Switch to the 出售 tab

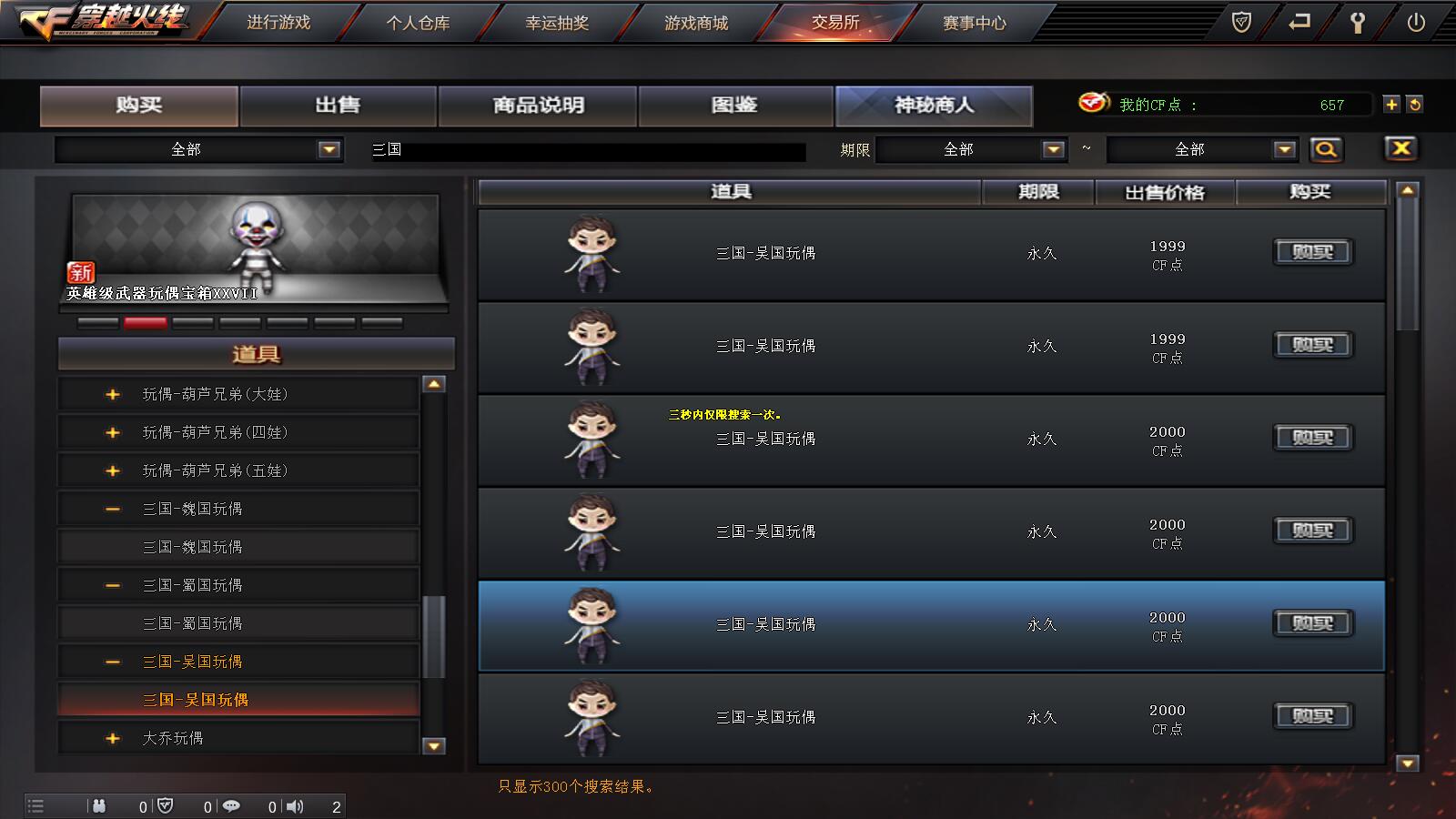pyautogui.click(x=338, y=106)
